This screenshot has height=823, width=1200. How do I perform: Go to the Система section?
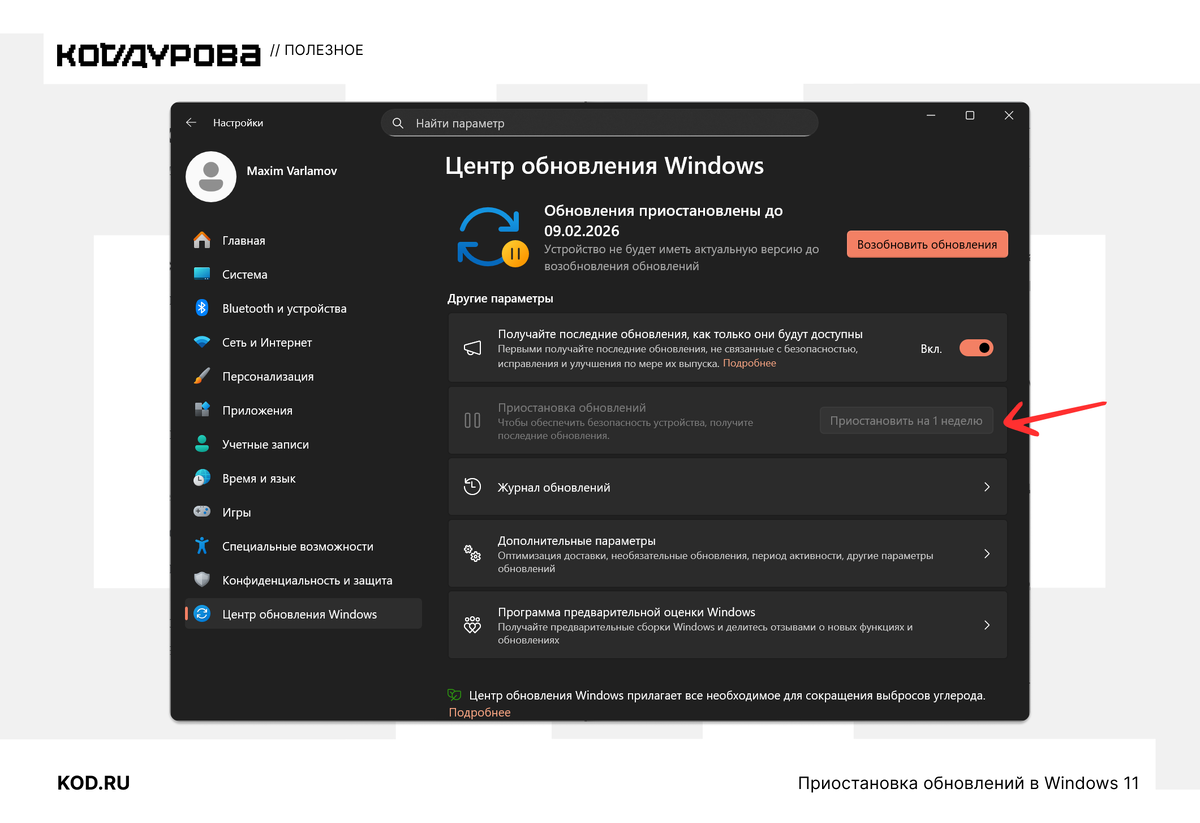[303, 275]
